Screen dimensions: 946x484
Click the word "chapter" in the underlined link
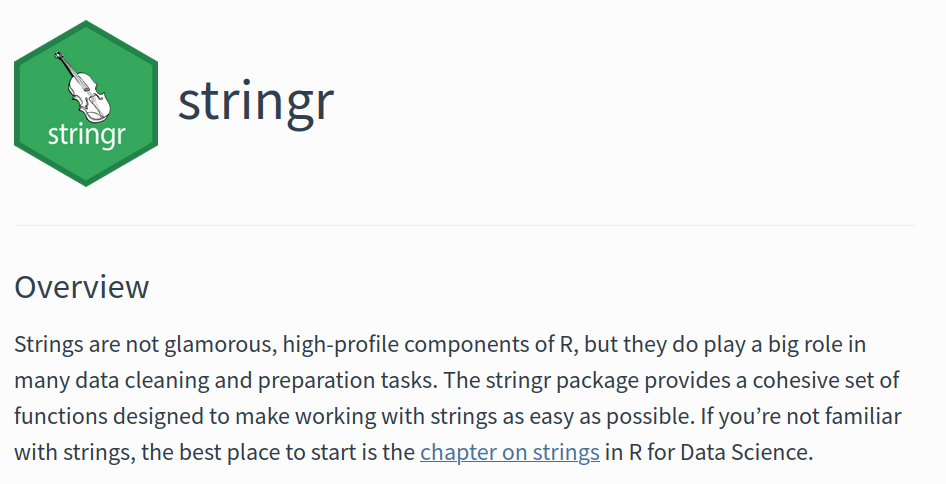coord(457,451)
